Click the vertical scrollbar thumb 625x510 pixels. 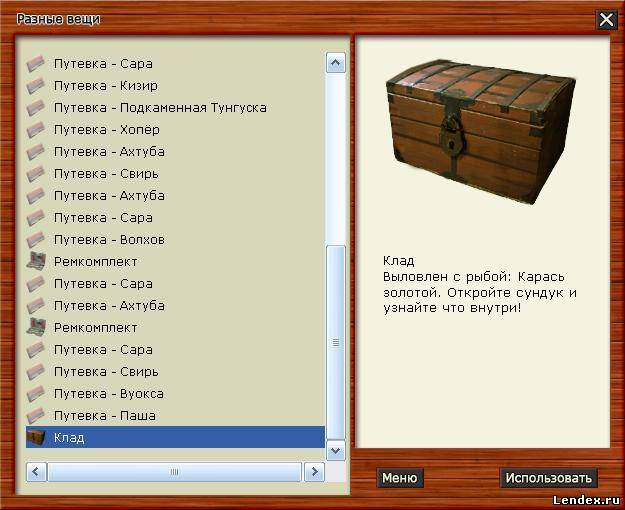(x=336, y=342)
